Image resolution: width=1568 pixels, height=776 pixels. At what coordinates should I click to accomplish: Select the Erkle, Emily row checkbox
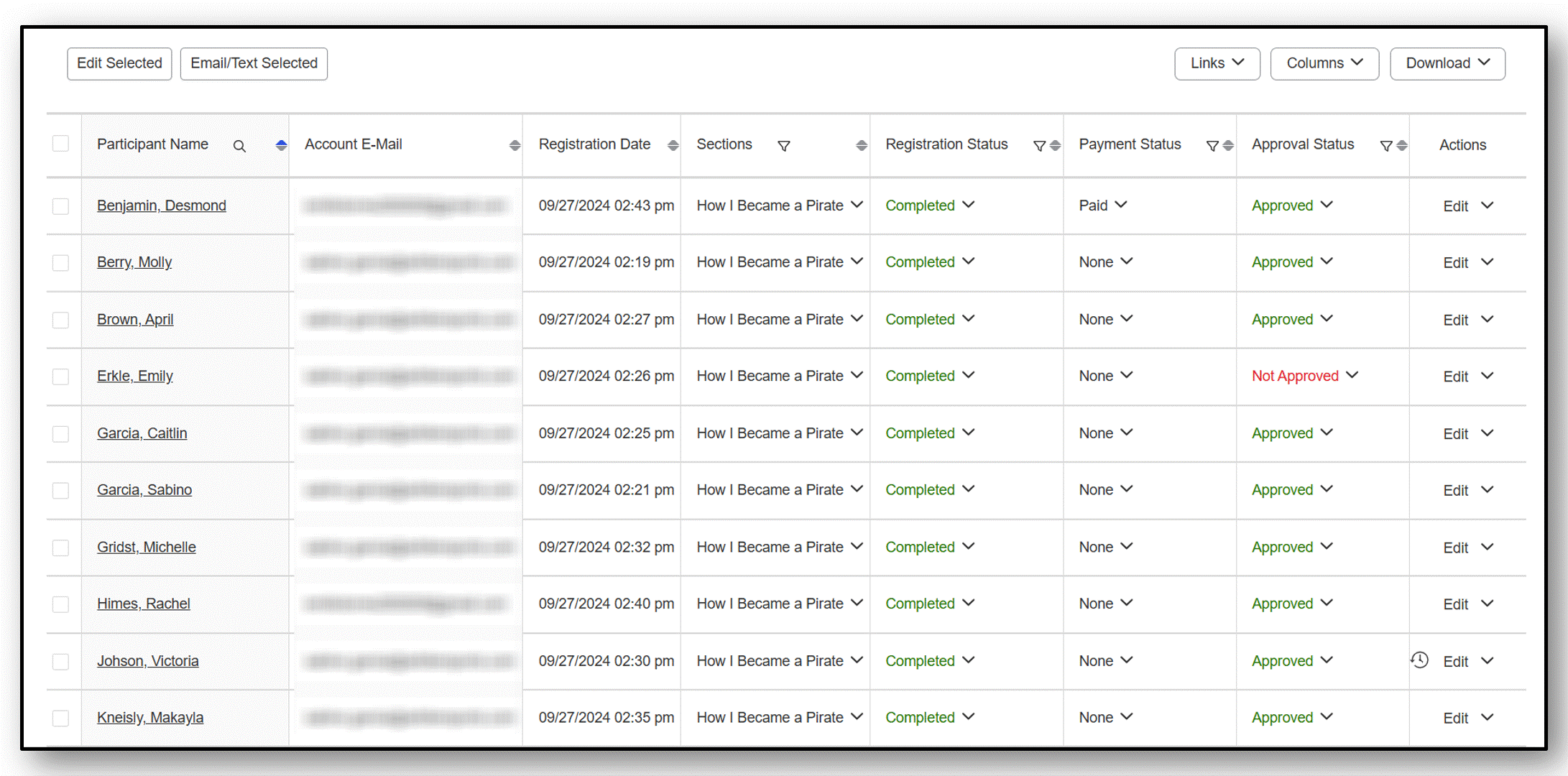60,377
